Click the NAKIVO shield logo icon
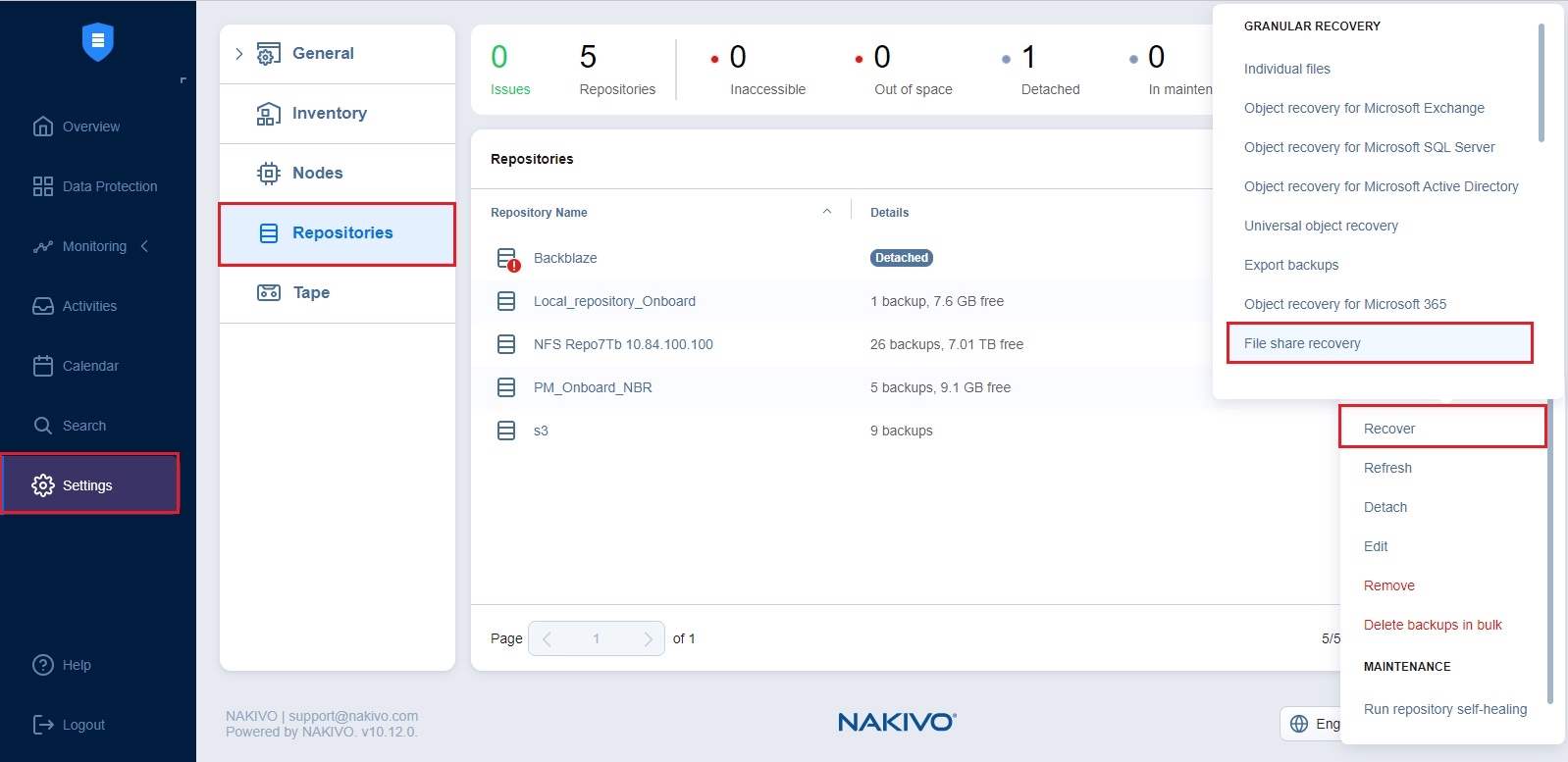The image size is (1568, 762). click(x=97, y=41)
